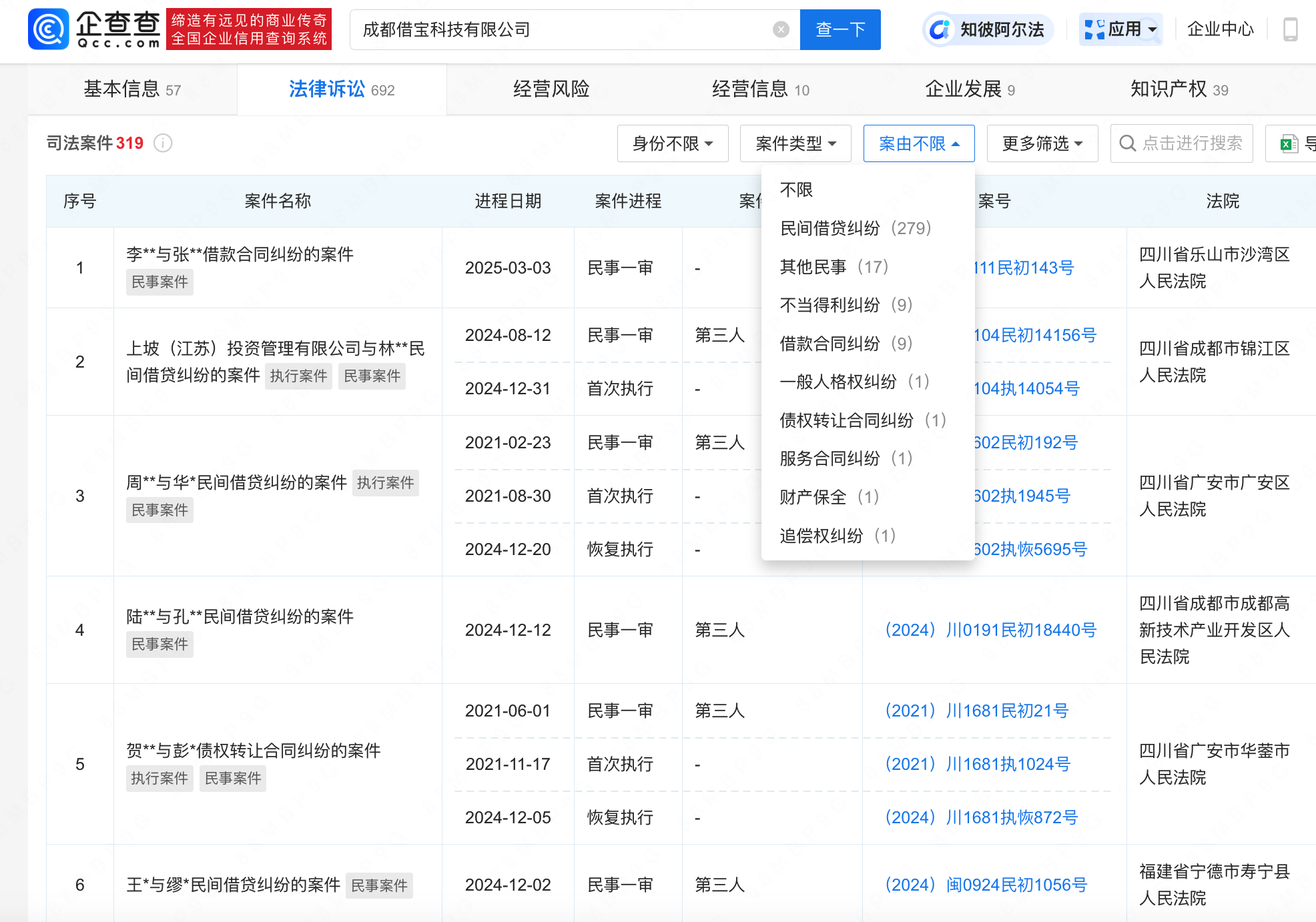Expand the 更多筛选 dropdown
Viewport: 1316px width, 922px height.
click(x=1042, y=143)
